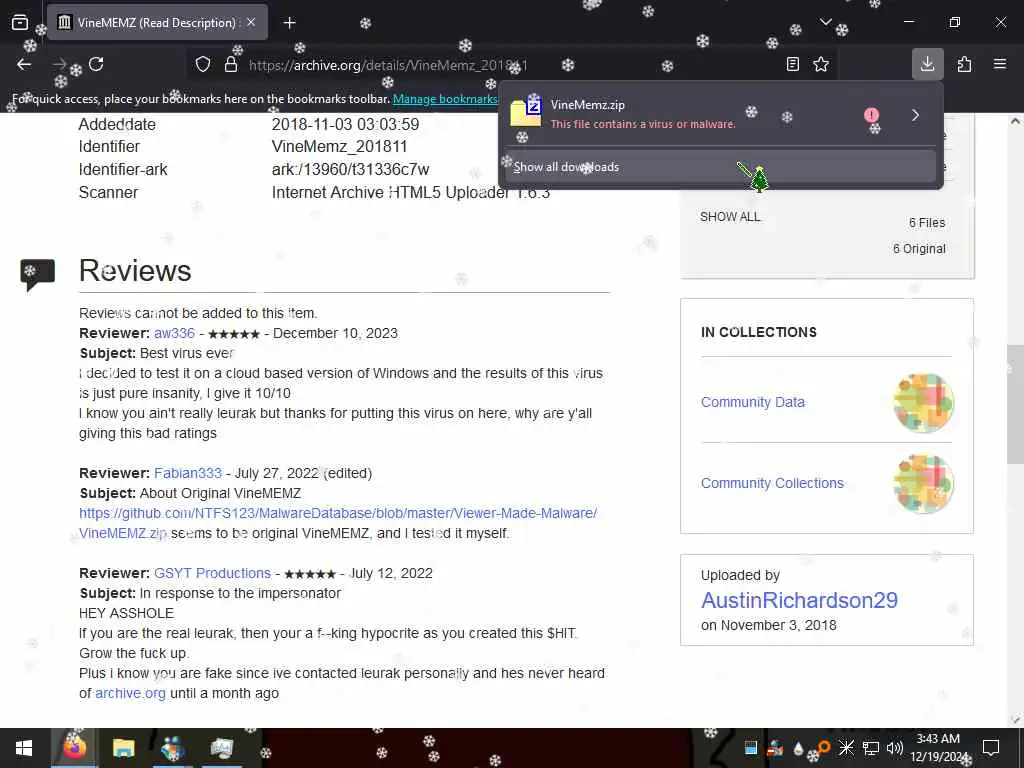
Task: Open a new tab with the plus button
Action: (x=290, y=23)
